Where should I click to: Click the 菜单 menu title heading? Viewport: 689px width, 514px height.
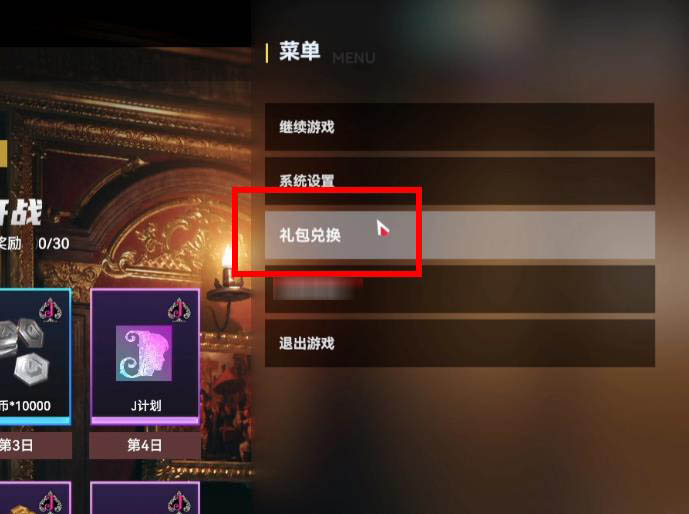point(300,51)
